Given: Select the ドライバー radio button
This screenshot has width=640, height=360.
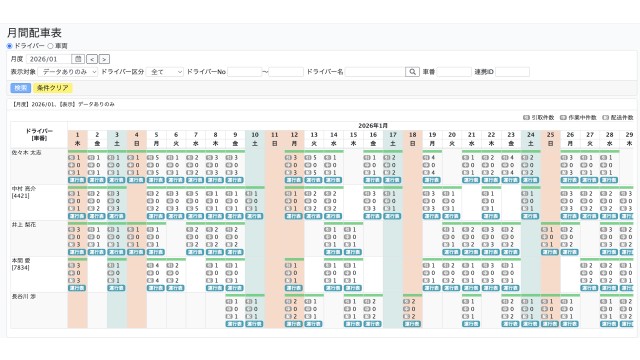Looking at the screenshot, I should point(9,46).
